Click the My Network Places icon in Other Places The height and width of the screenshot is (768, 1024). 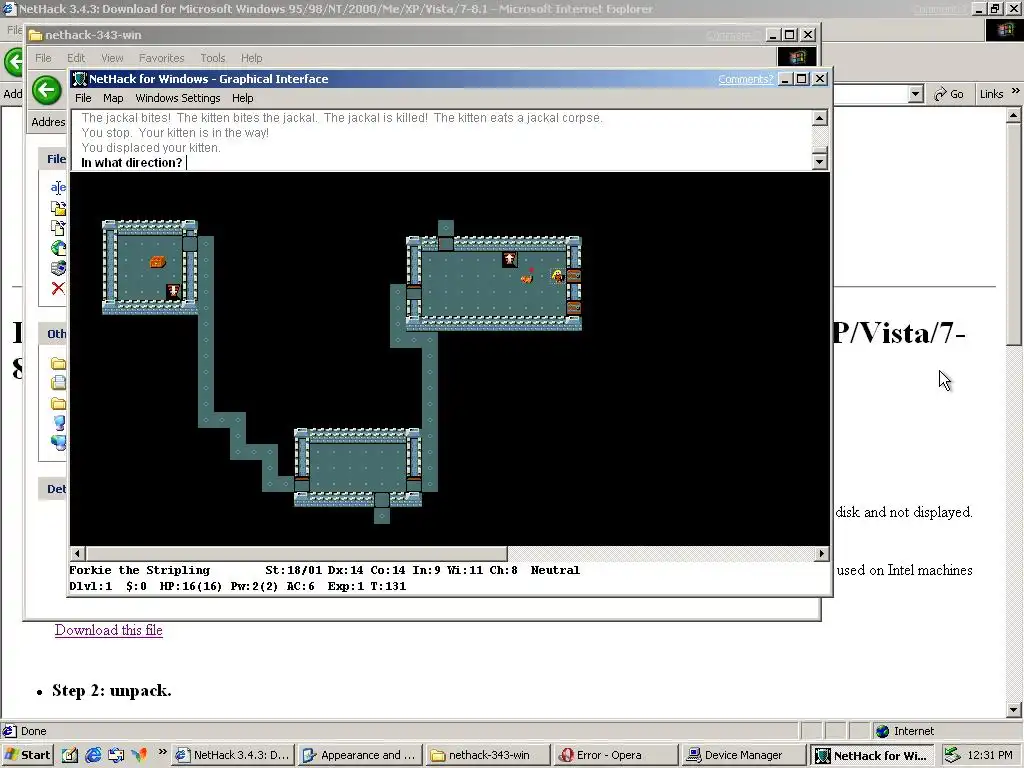pos(58,442)
